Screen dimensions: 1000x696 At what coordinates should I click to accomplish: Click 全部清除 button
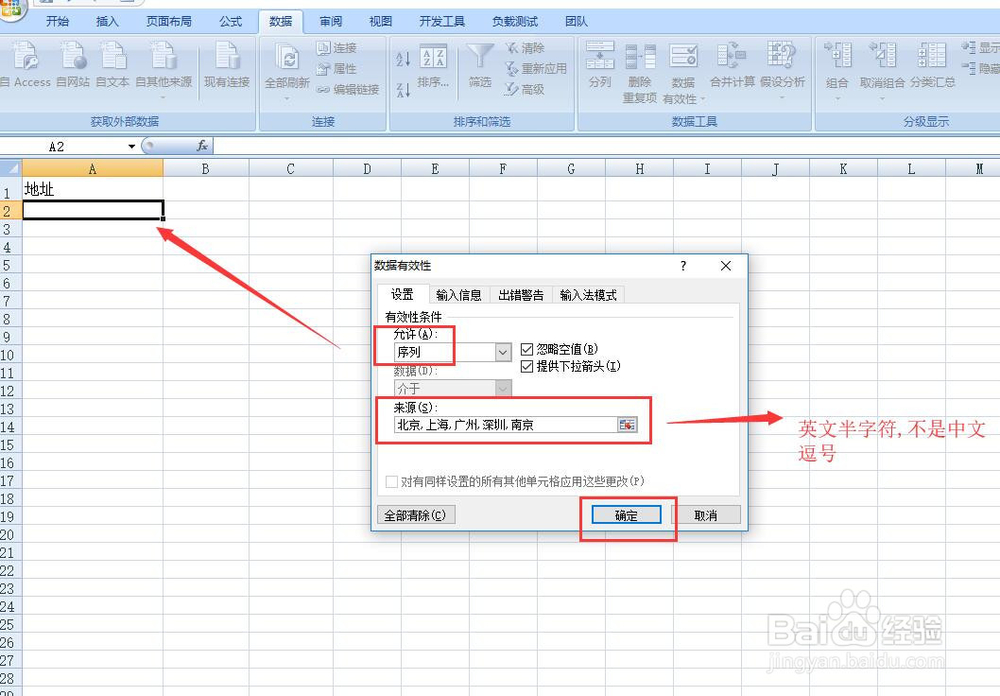coord(416,515)
